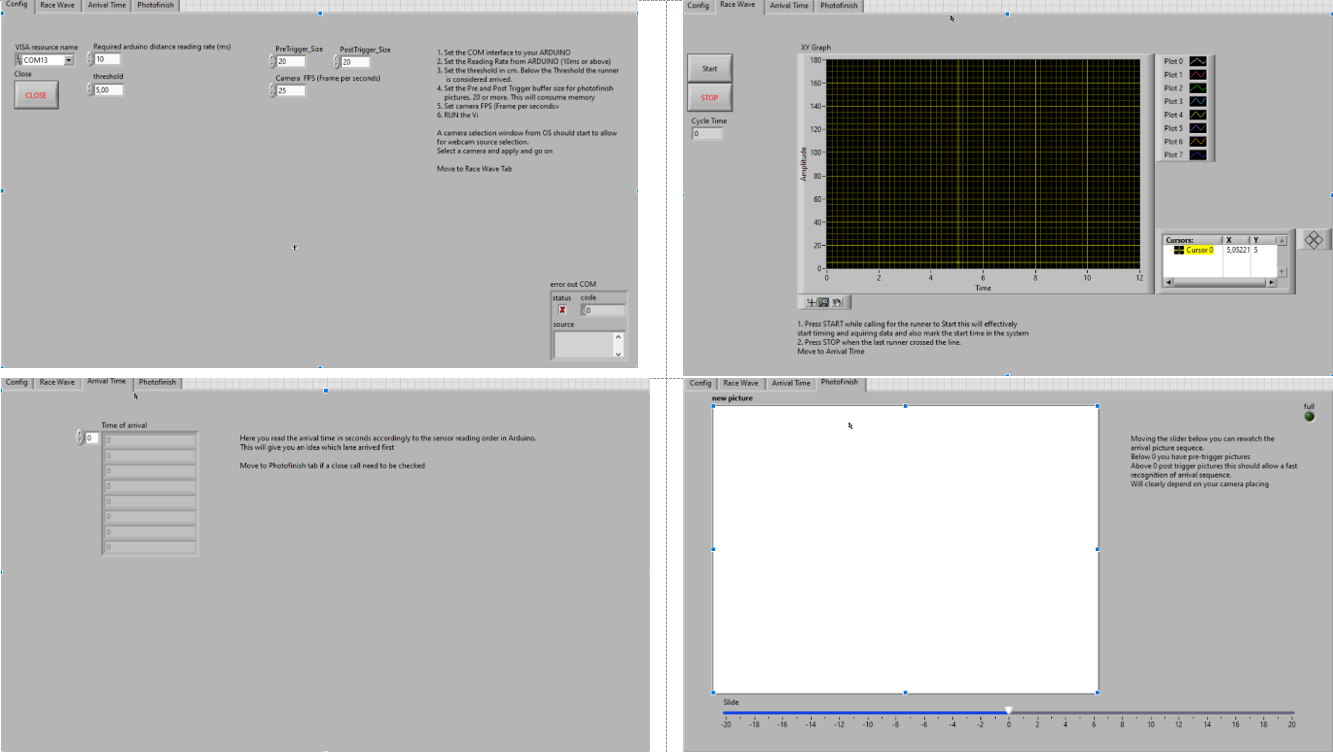
Task: Click the Plot 1 red line icon
Action: point(1197,74)
